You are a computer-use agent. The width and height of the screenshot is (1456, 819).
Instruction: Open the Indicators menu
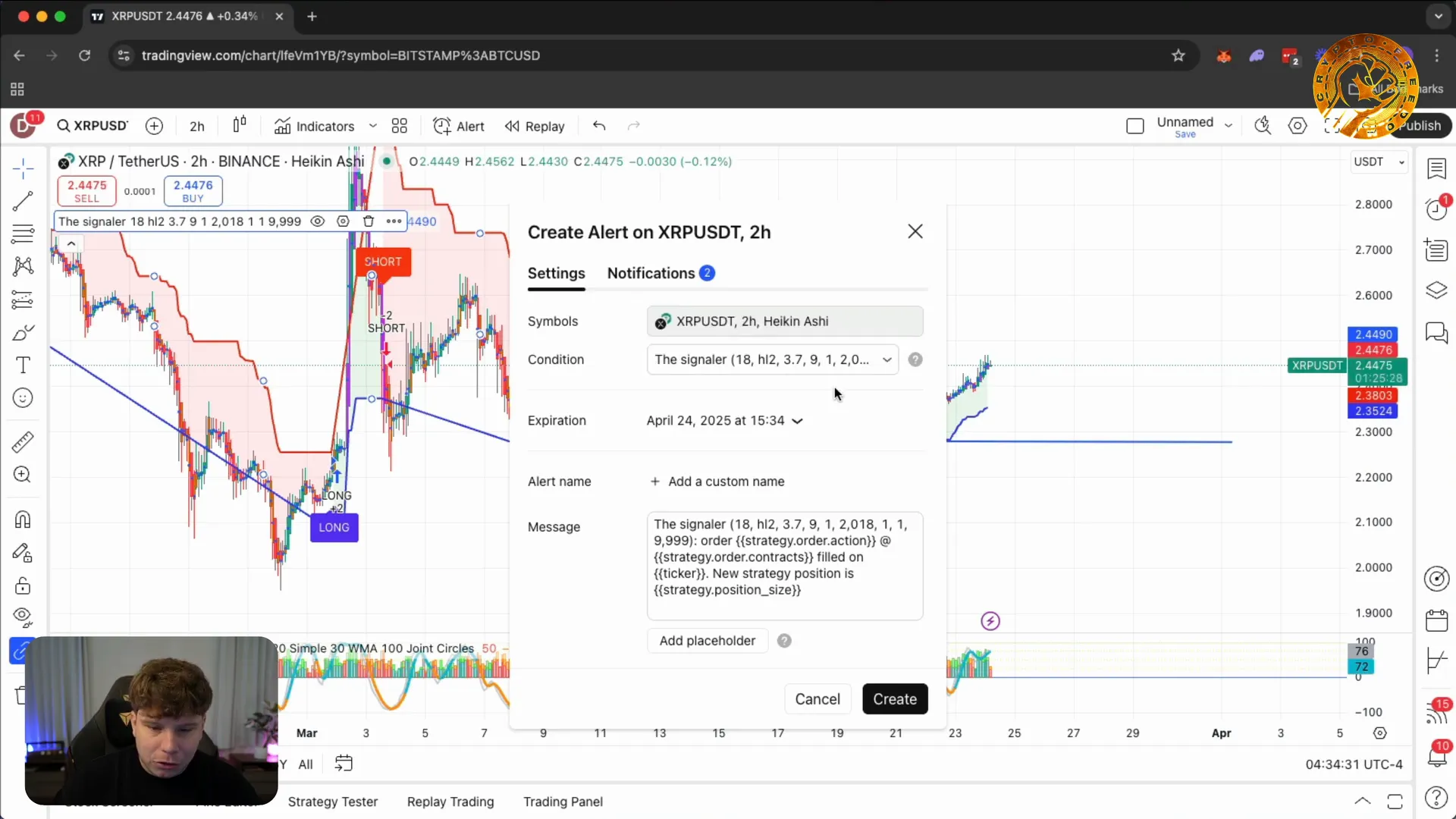[315, 126]
